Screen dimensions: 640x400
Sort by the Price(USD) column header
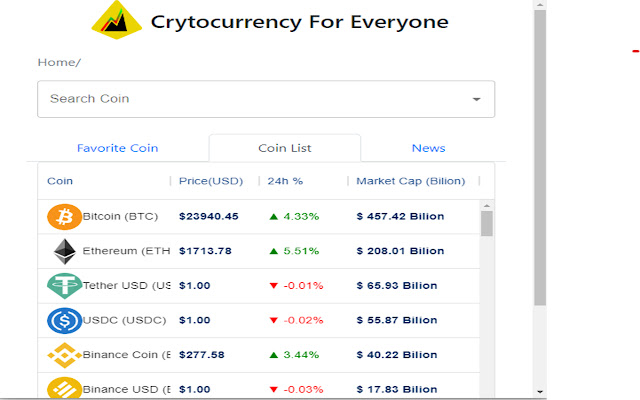click(211, 181)
